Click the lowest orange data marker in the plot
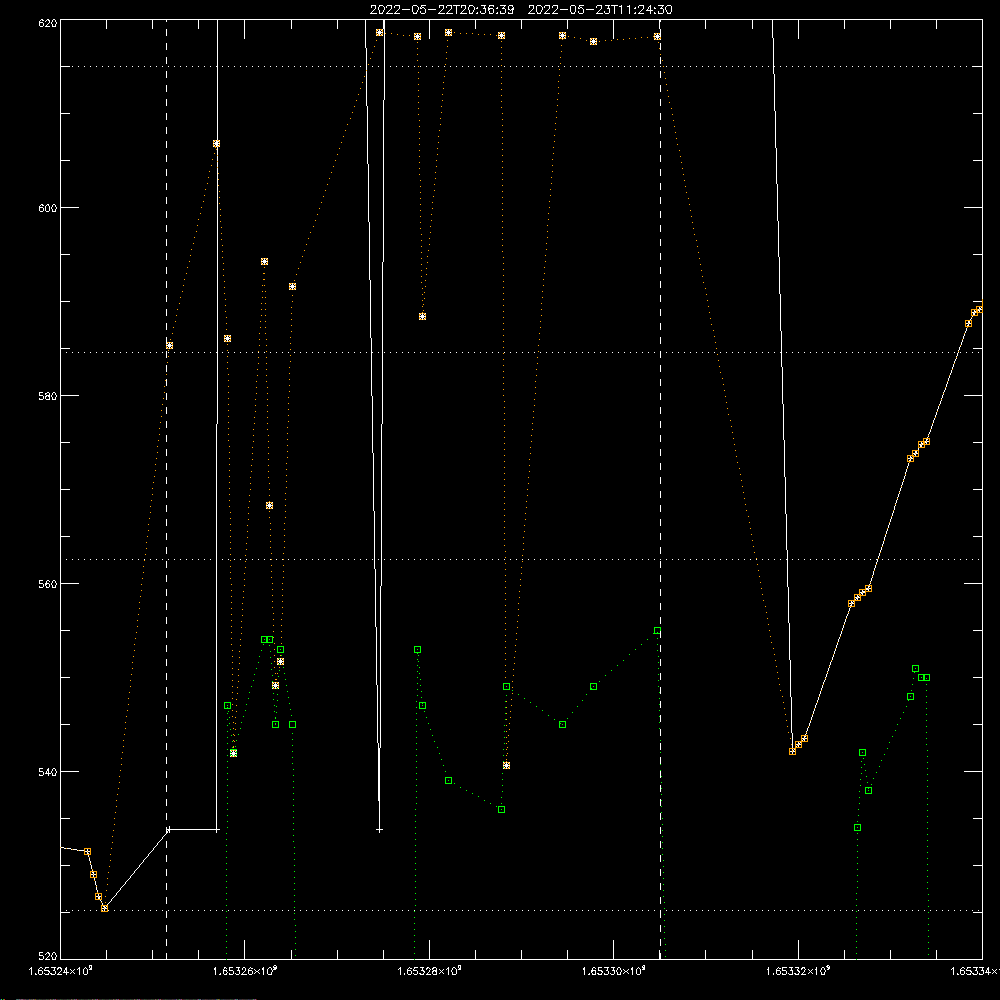 tap(105, 908)
